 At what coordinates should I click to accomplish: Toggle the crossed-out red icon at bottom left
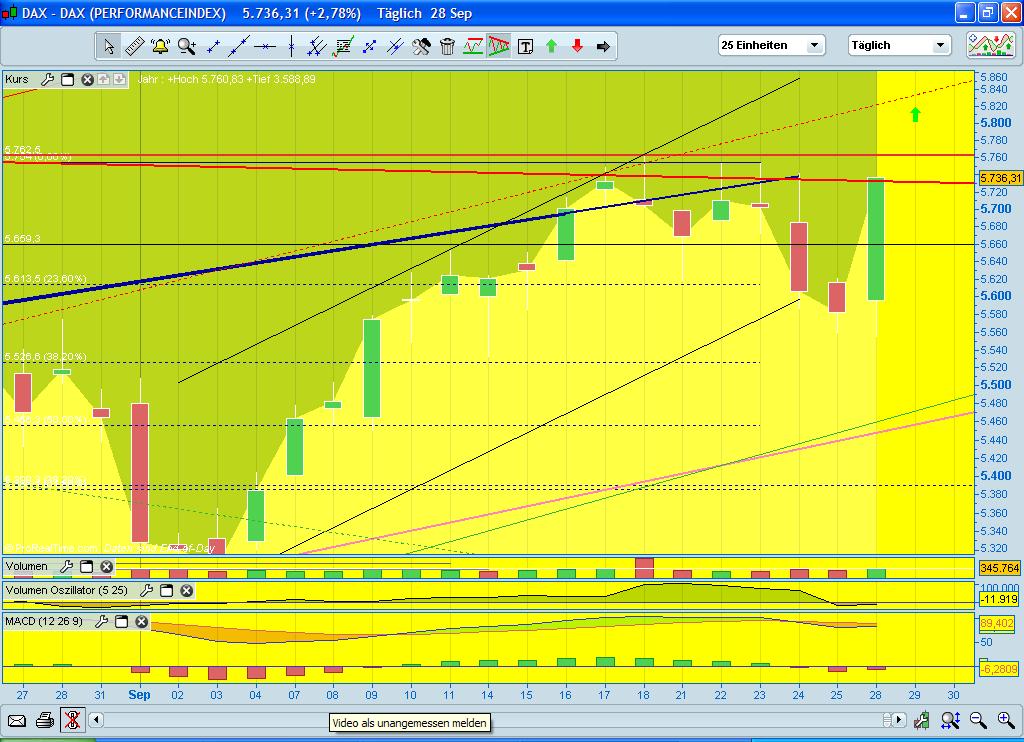click(72, 720)
